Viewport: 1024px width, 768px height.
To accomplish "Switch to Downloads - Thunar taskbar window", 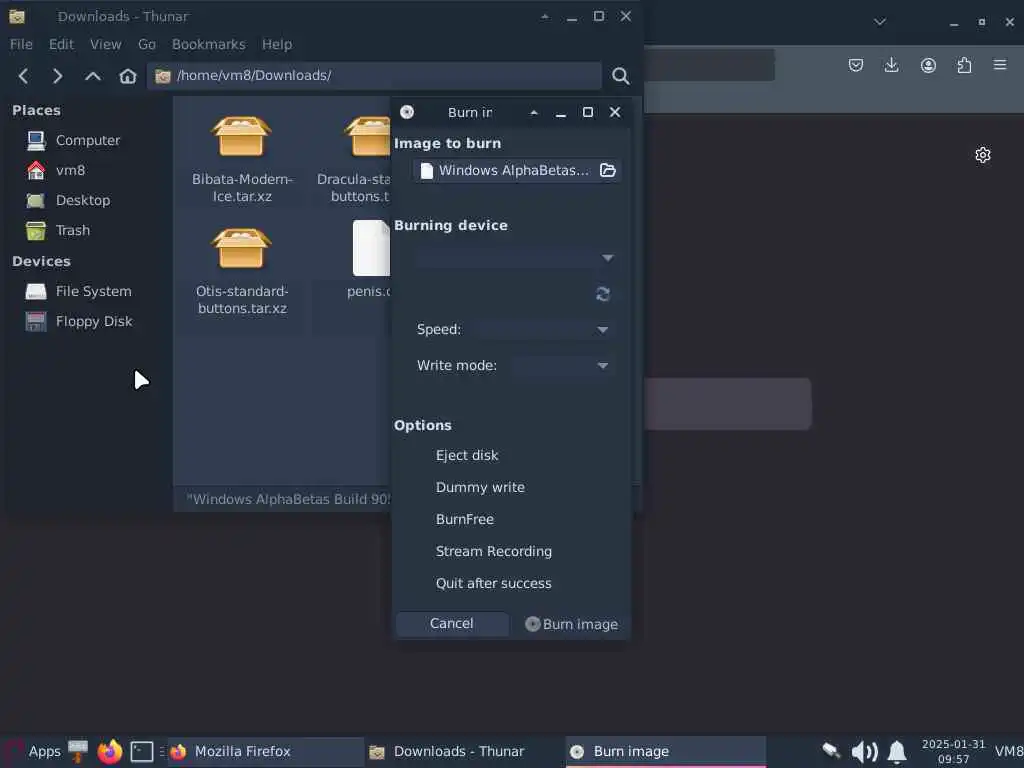I will point(462,752).
